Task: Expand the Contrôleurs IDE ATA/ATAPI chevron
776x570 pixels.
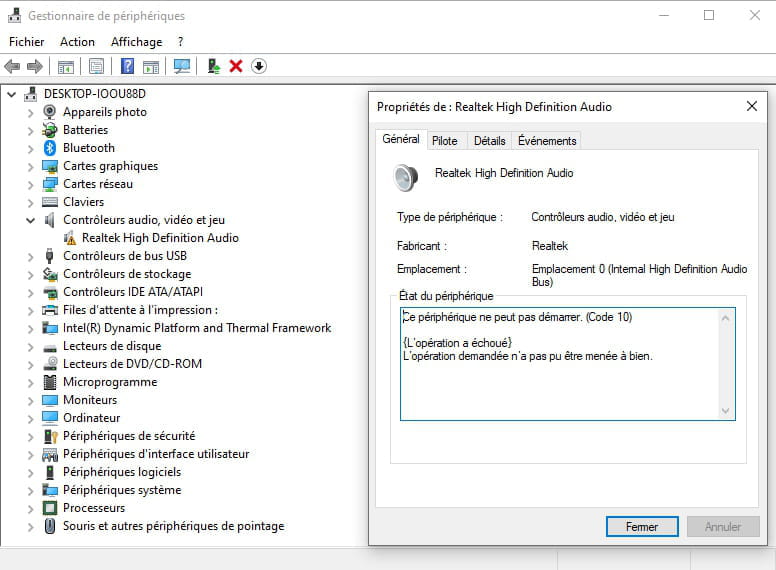Action: (x=30, y=292)
